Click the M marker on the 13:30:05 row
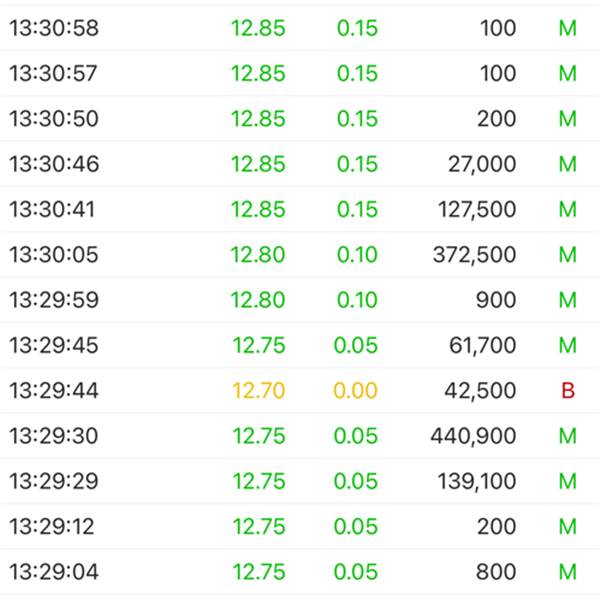The height and width of the screenshot is (600, 600). pyautogui.click(x=568, y=254)
